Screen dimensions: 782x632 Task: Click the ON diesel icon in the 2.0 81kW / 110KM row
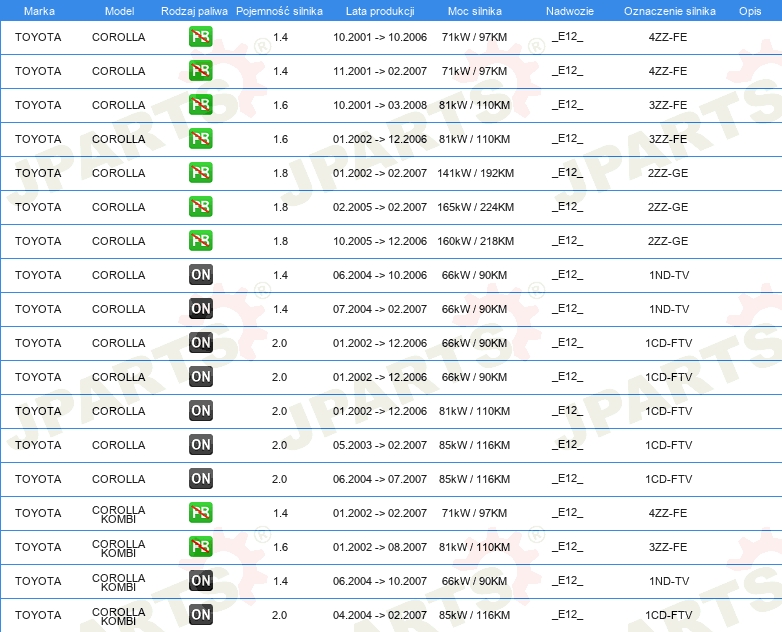(200, 411)
